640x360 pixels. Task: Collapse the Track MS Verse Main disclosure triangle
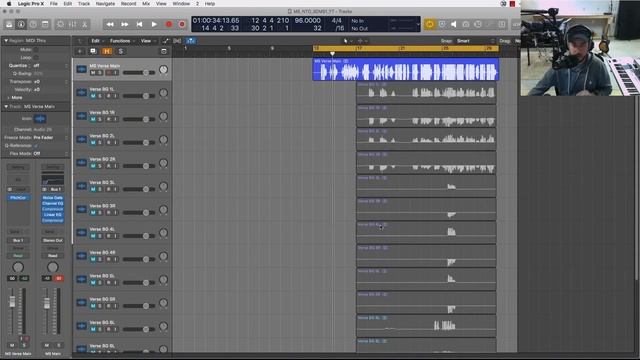[6, 107]
